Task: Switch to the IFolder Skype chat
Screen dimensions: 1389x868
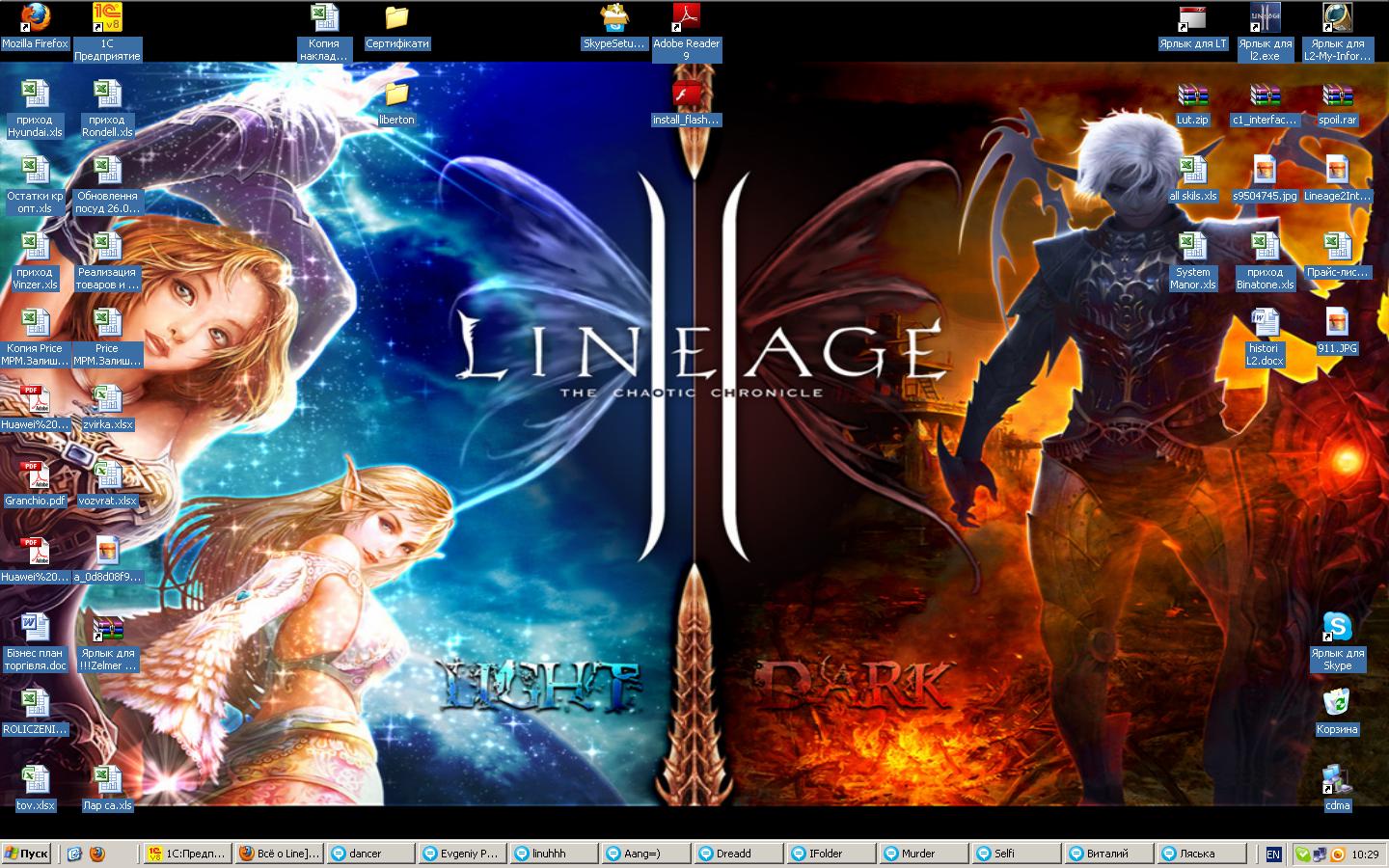Action: click(830, 854)
